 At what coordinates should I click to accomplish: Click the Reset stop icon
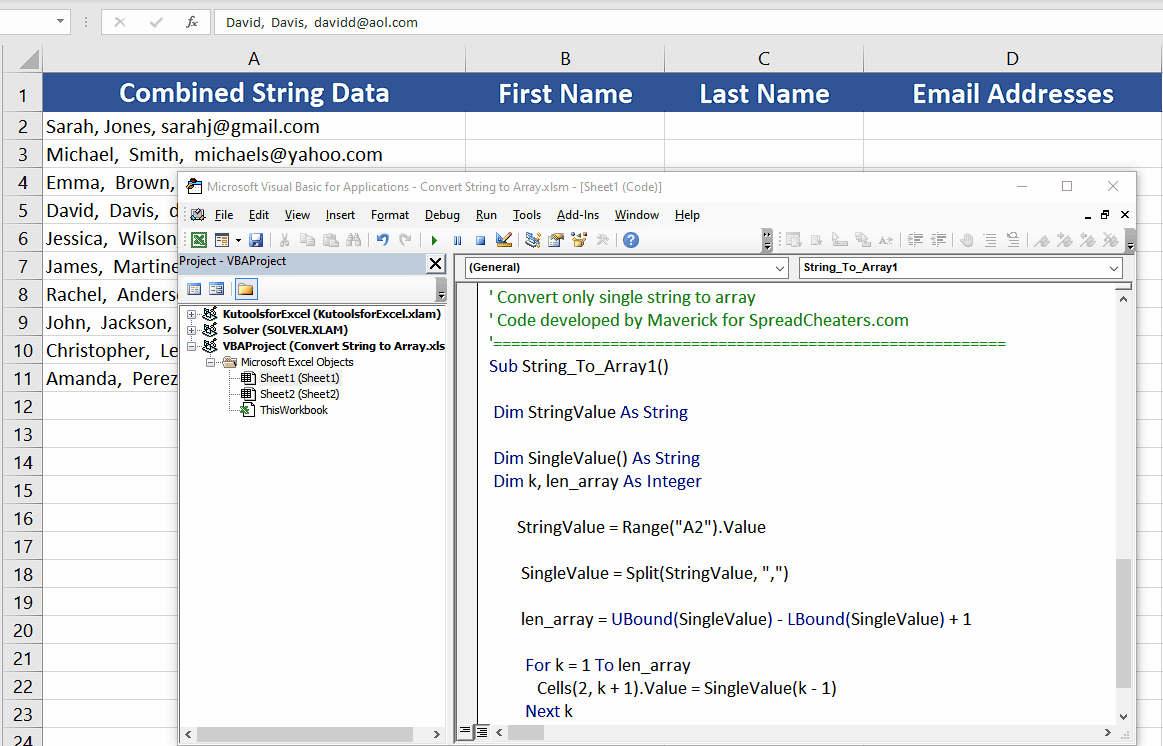coord(481,240)
